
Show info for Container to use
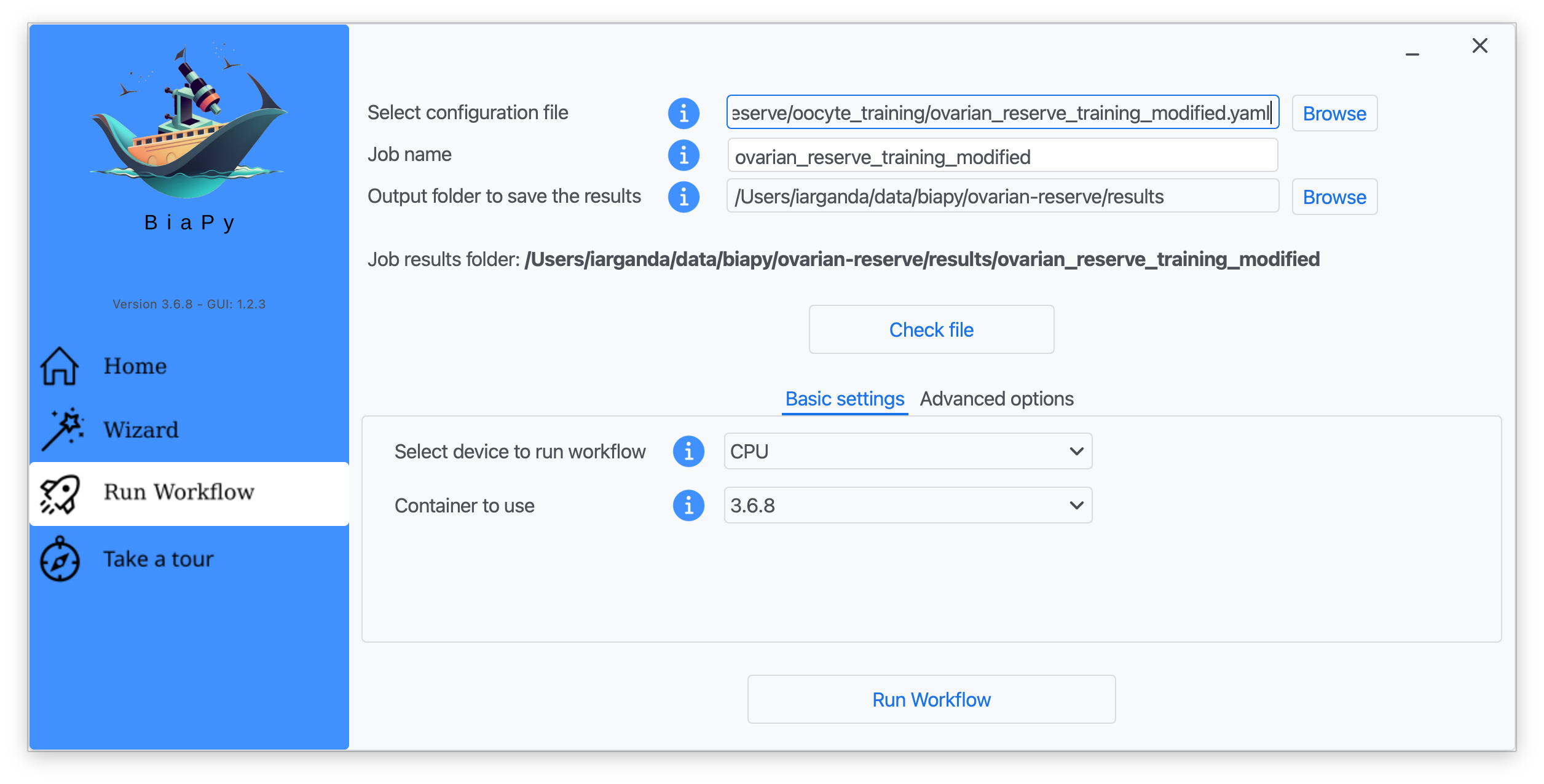coord(688,506)
